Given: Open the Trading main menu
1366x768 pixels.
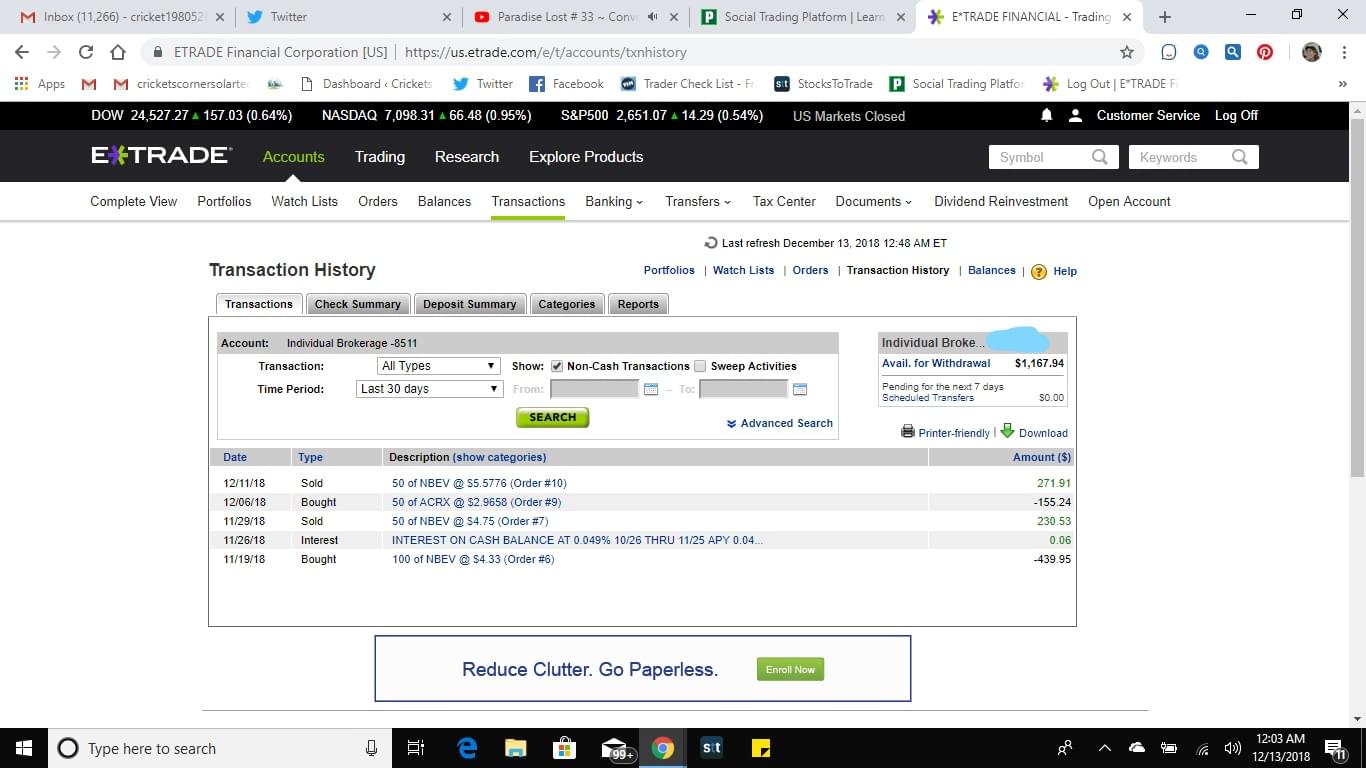Looking at the screenshot, I should click(380, 157).
